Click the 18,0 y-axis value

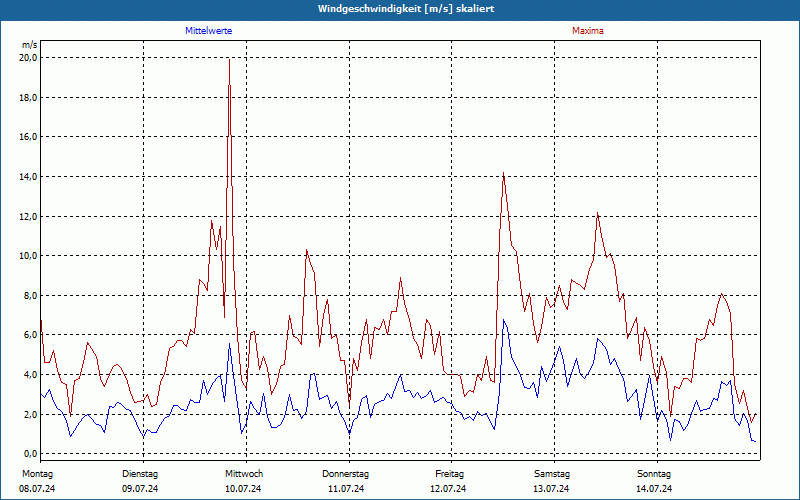[29, 97]
